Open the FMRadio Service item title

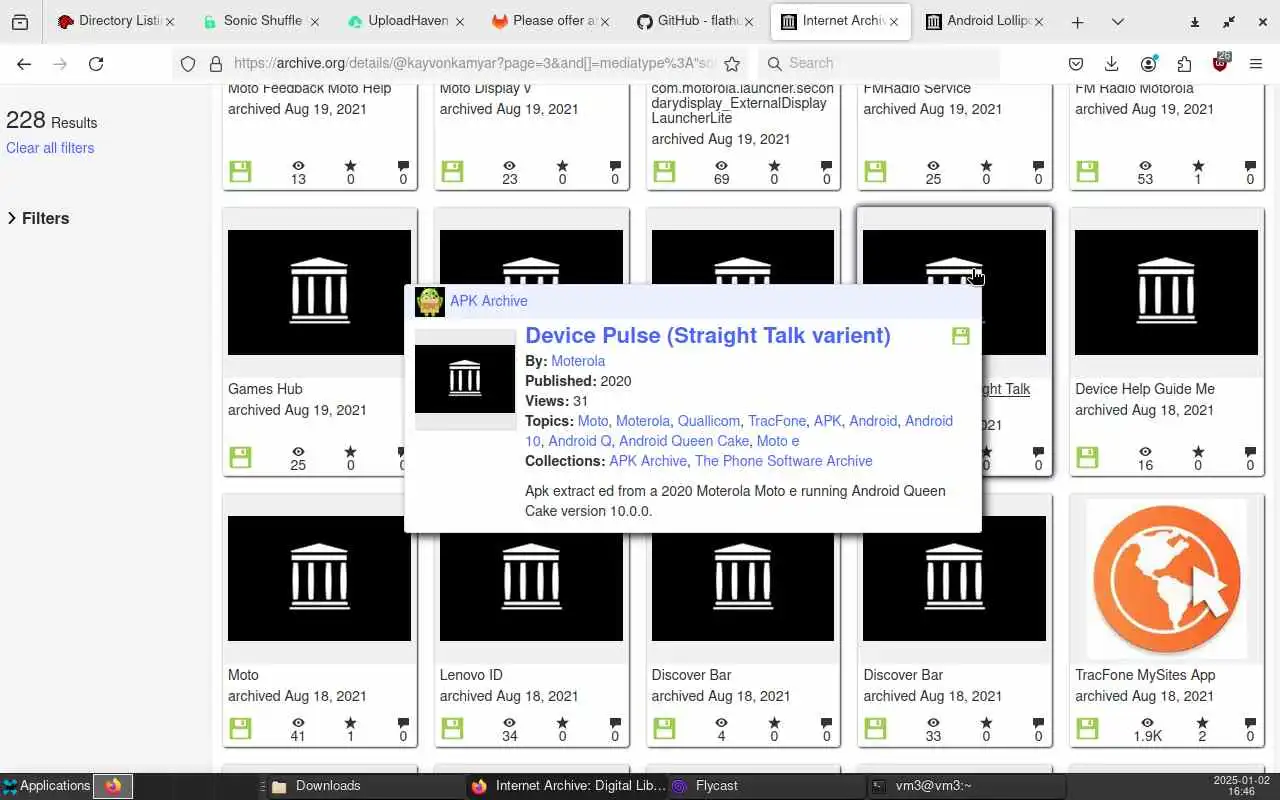(x=917, y=89)
